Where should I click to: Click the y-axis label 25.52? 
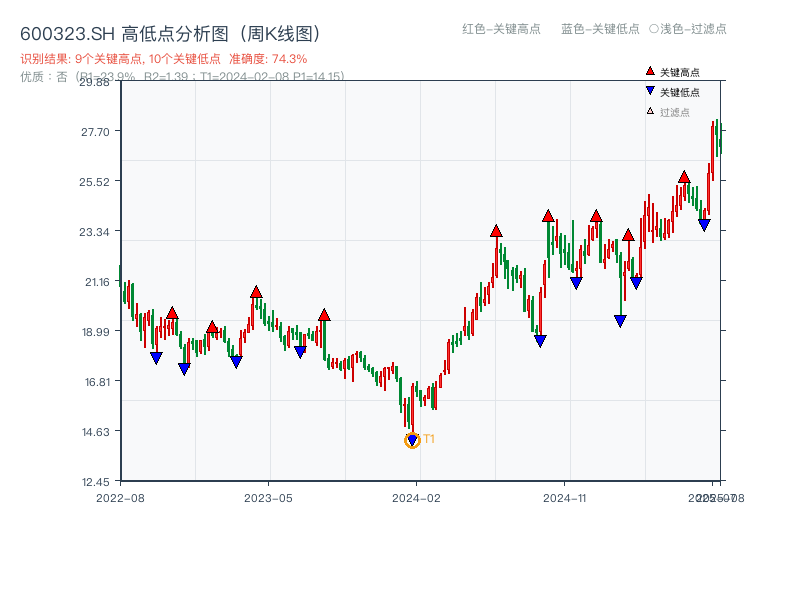94,182
